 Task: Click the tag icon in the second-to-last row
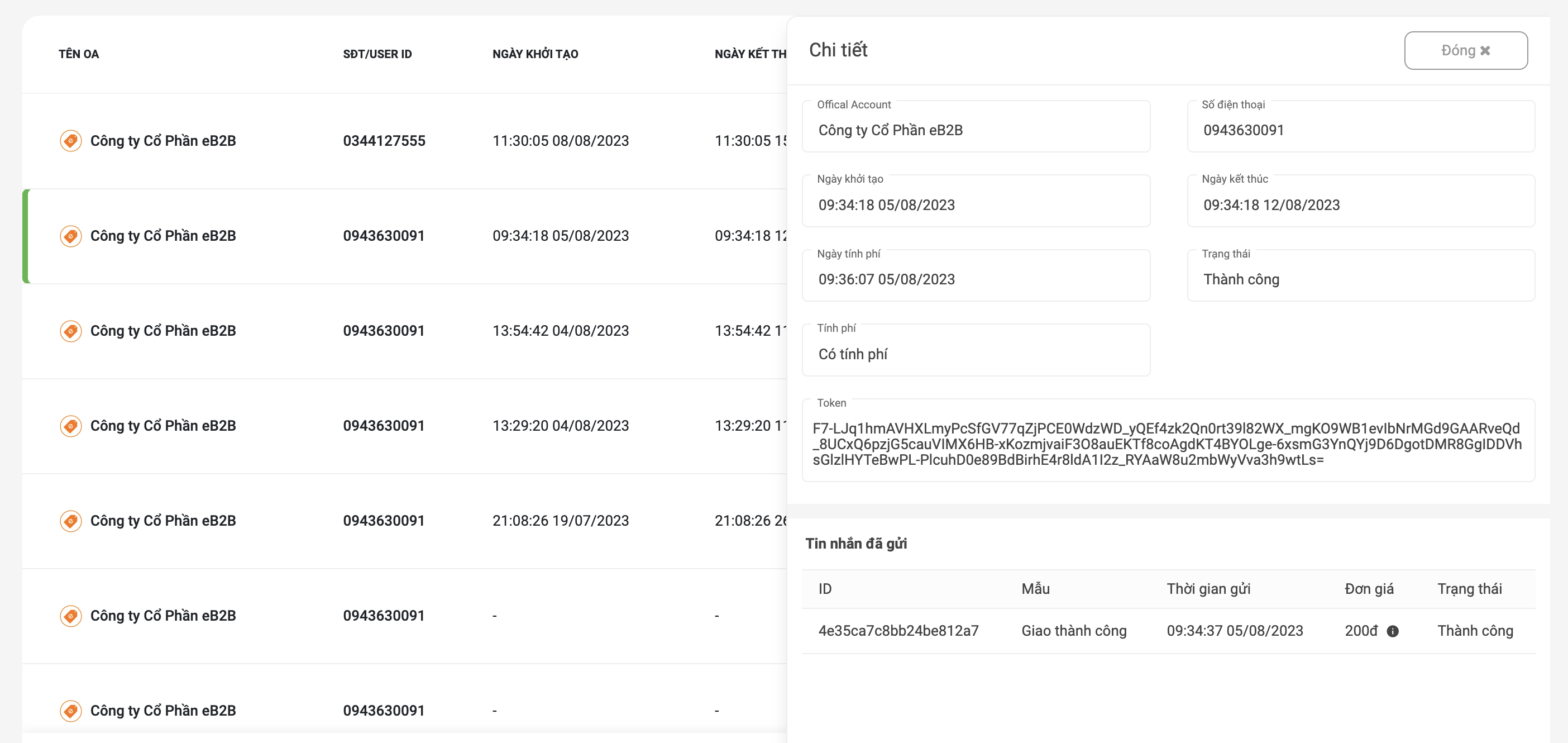point(70,616)
